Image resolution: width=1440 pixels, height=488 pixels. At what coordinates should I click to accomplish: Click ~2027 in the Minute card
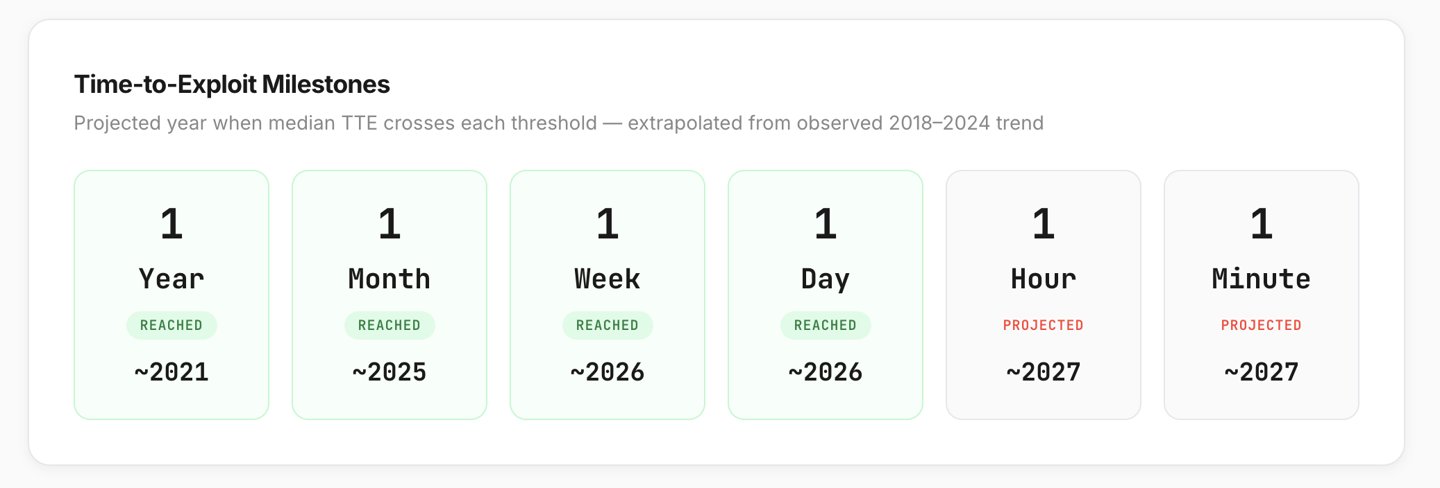(1261, 373)
